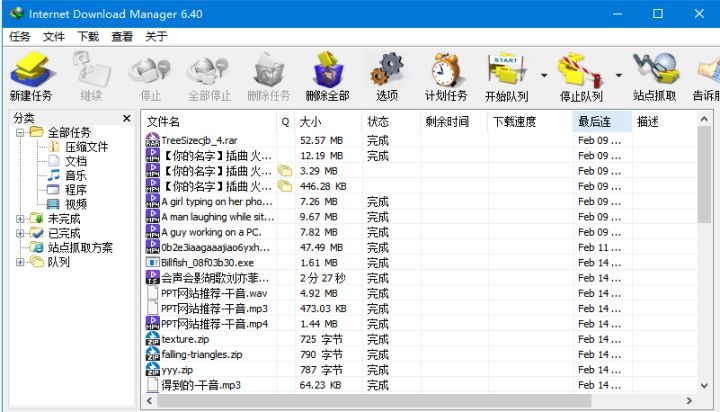Open dropdown arrow next to 停止队列
The height and width of the screenshot is (412, 720).
(x=619, y=75)
